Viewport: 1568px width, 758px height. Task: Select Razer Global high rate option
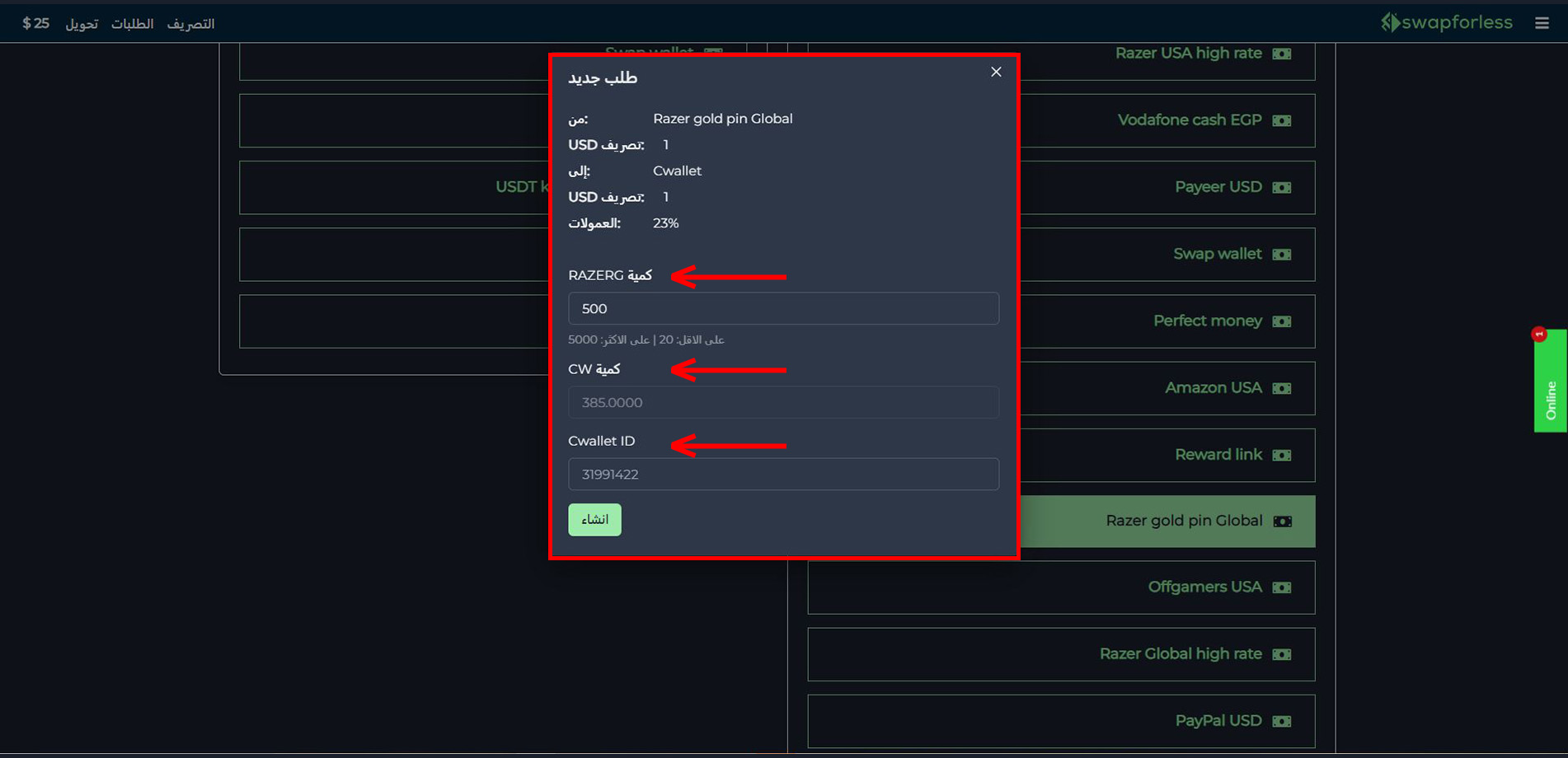point(1061,654)
